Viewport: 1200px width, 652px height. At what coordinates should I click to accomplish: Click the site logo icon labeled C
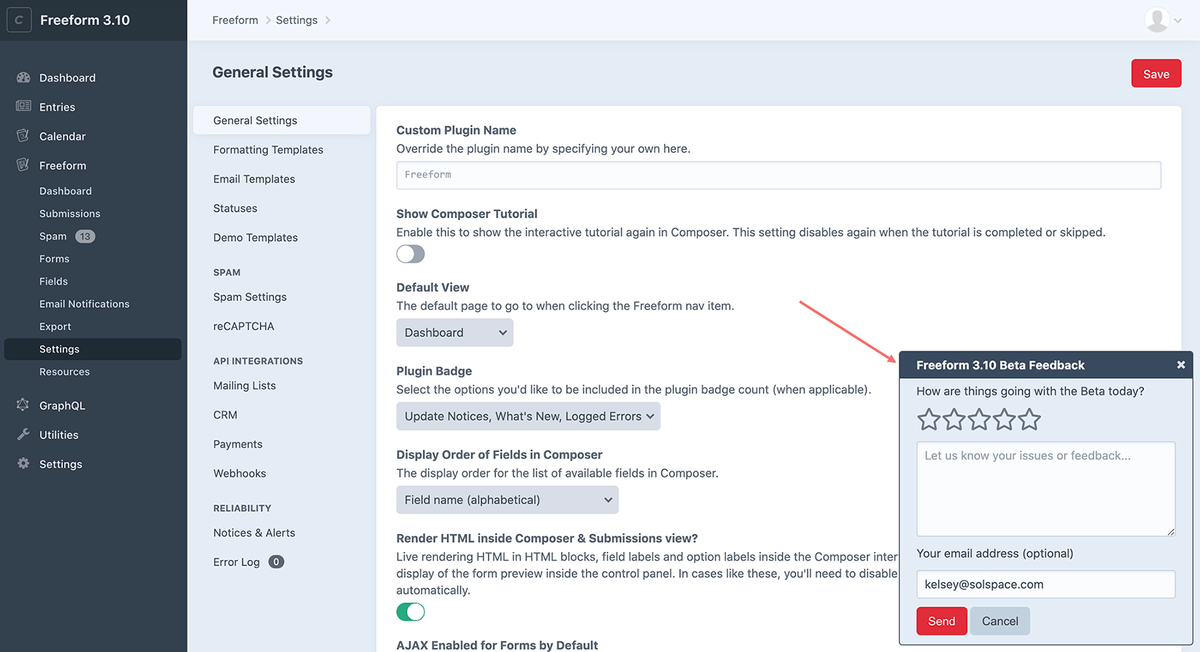(x=20, y=20)
